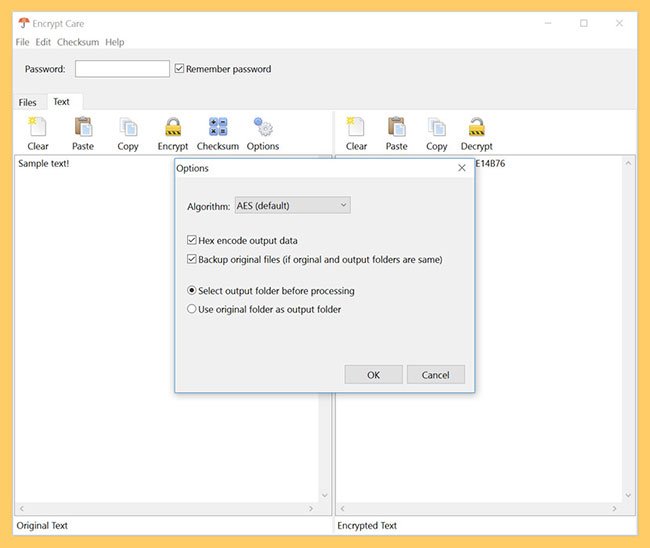Select Use original folder as output folder
The image size is (650, 548).
coord(192,309)
